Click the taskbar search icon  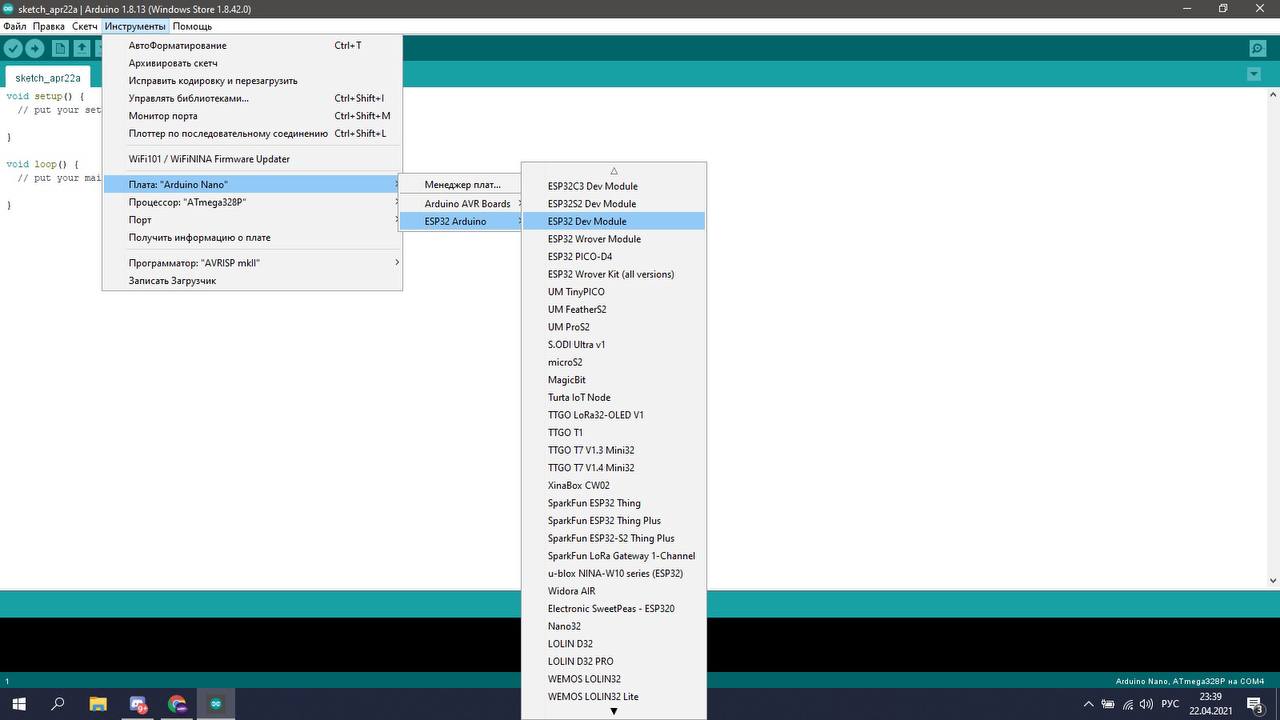58,704
